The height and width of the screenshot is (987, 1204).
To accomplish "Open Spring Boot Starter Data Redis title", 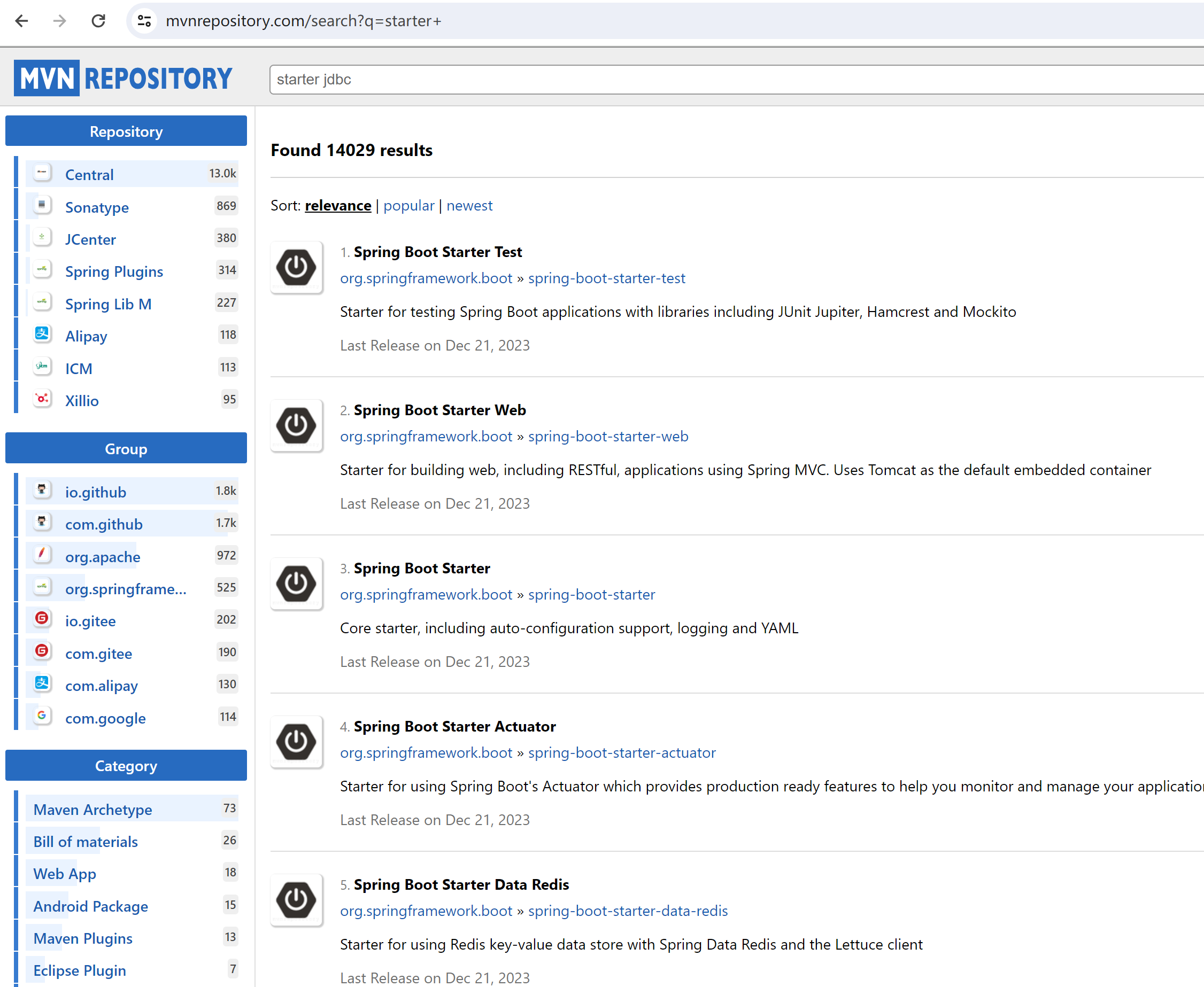I will [461, 884].
